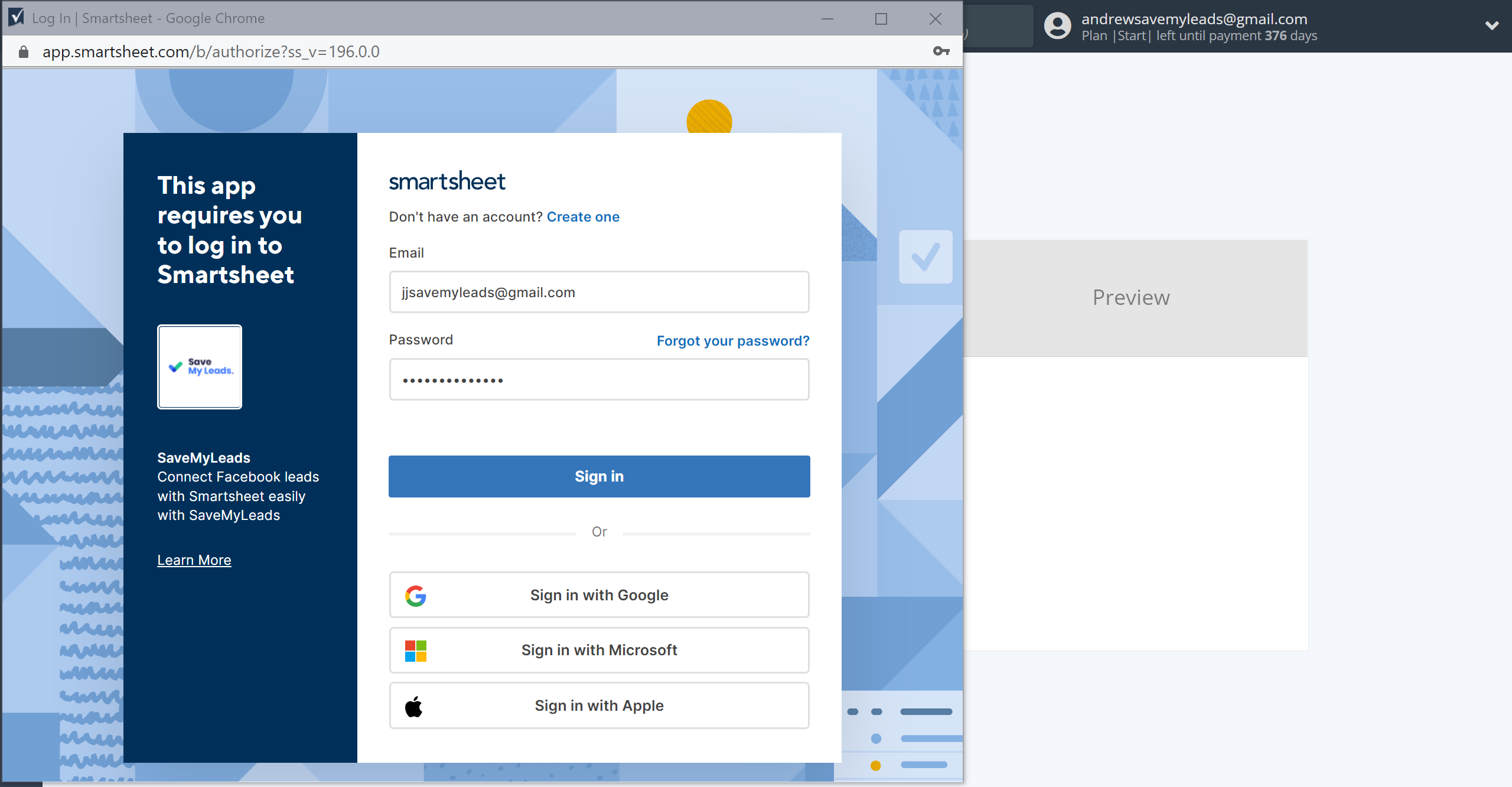Image resolution: width=1512 pixels, height=787 pixels.
Task: Click the address bar padlock icon
Action: (x=24, y=52)
